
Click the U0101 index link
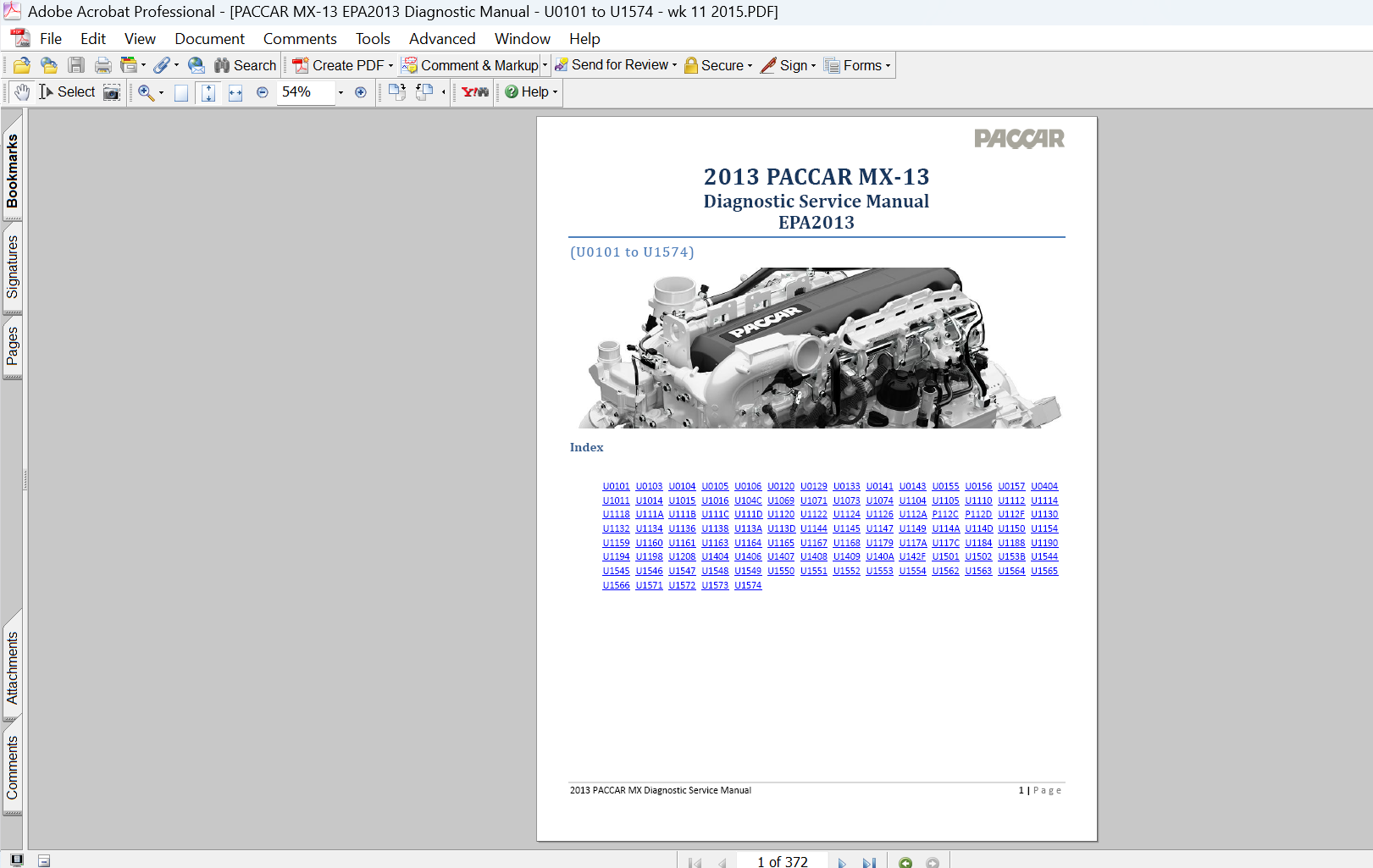616,486
